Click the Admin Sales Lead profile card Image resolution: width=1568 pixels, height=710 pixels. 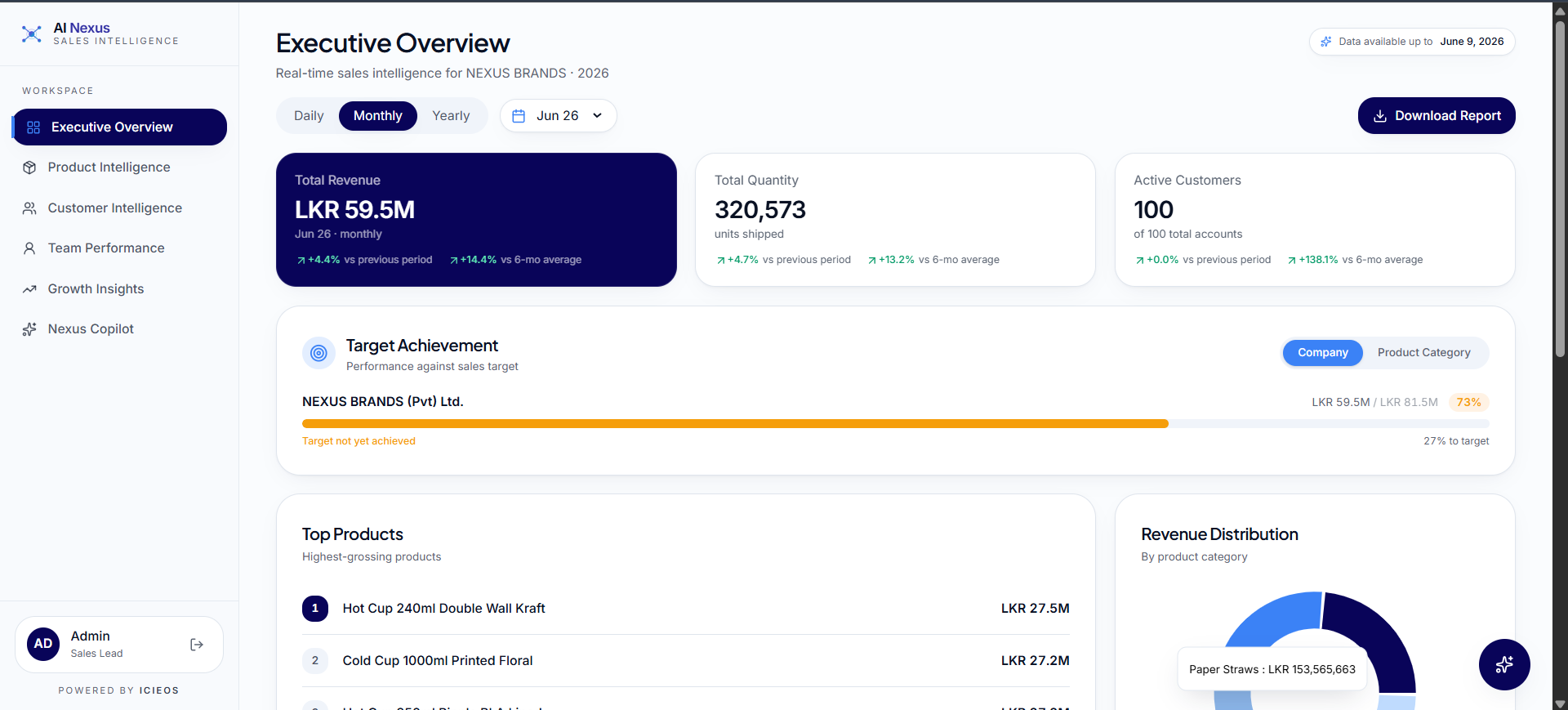point(119,645)
